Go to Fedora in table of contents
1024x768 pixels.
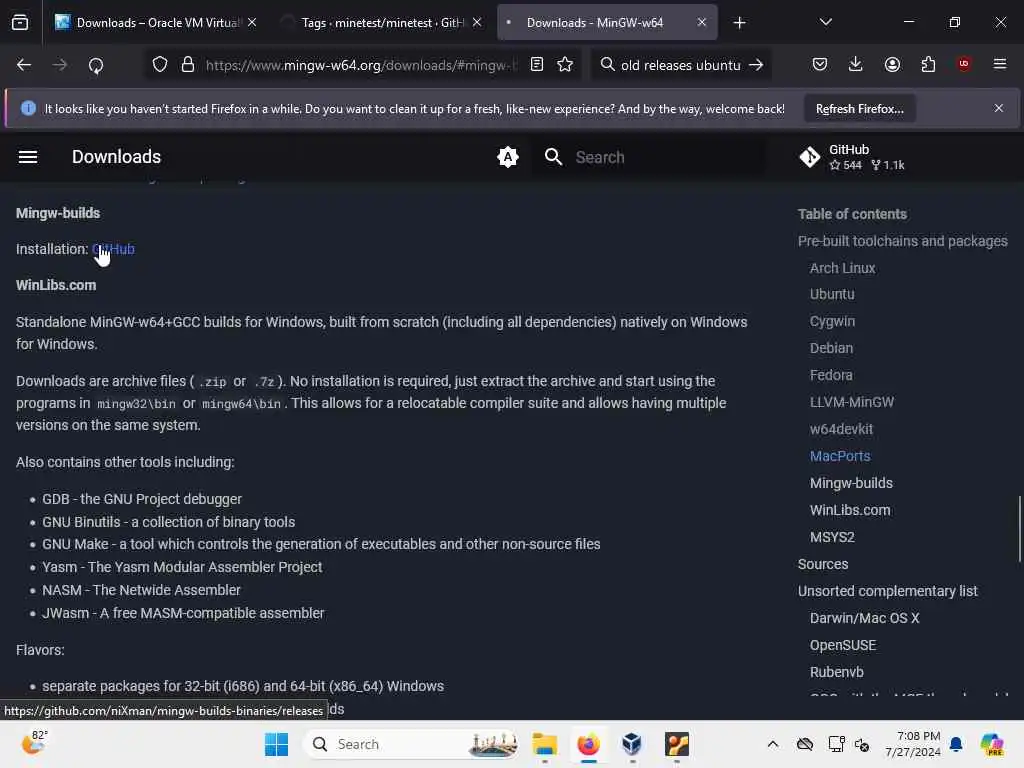[831, 375]
